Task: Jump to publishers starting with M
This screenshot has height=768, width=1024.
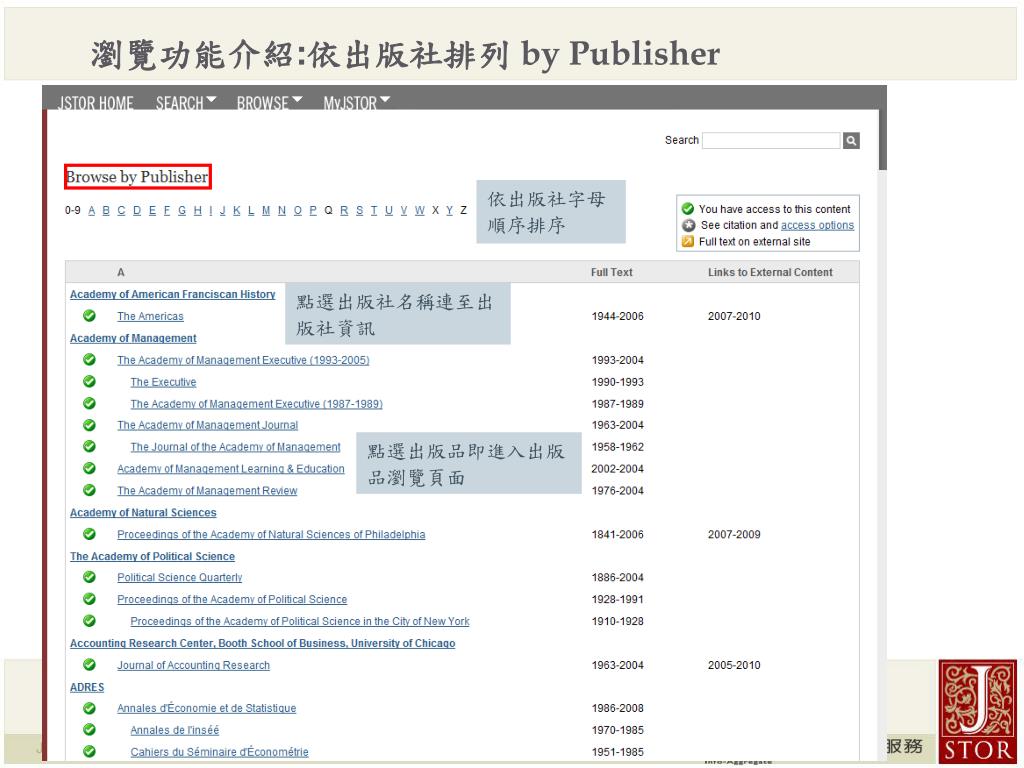Action: [x=266, y=210]
